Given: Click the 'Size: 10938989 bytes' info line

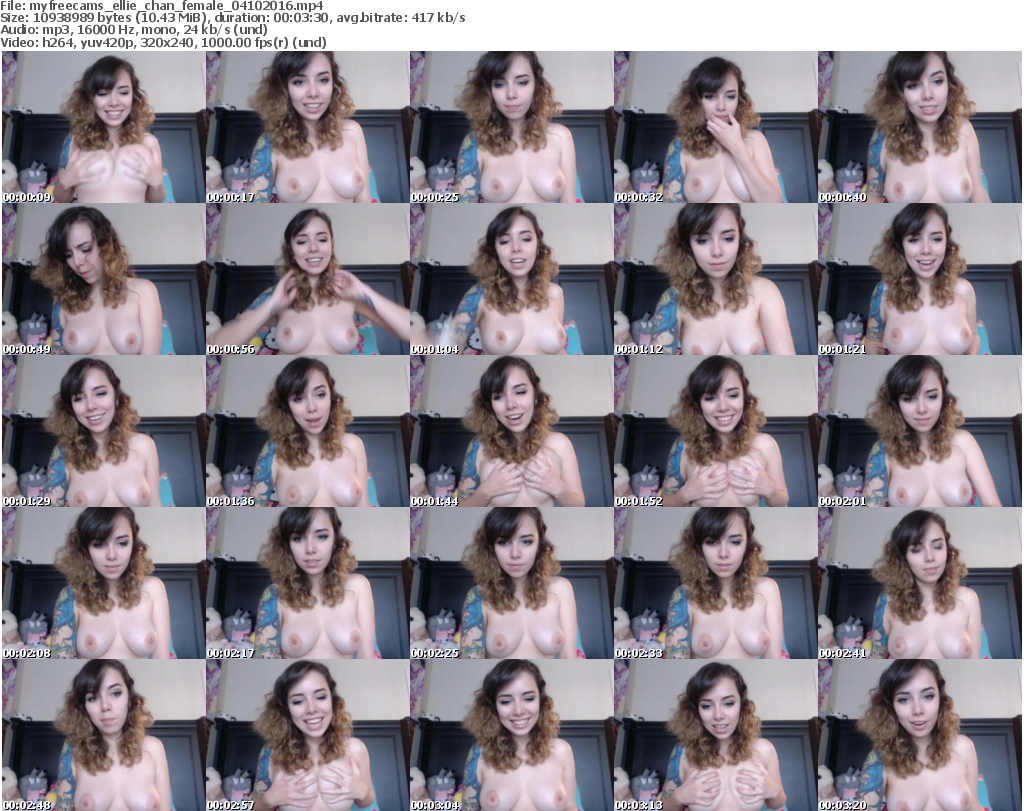Looking at the screenshot, I should 232,18.
